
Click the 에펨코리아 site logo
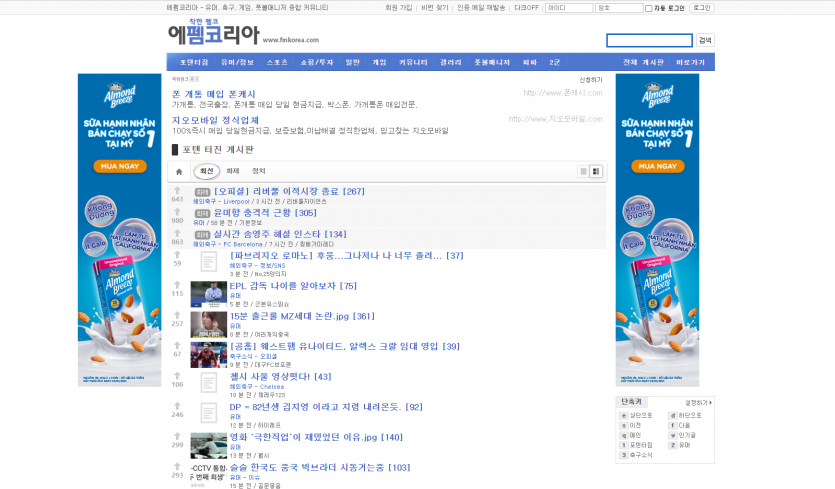pyautogui.click(x=213, y=35)
